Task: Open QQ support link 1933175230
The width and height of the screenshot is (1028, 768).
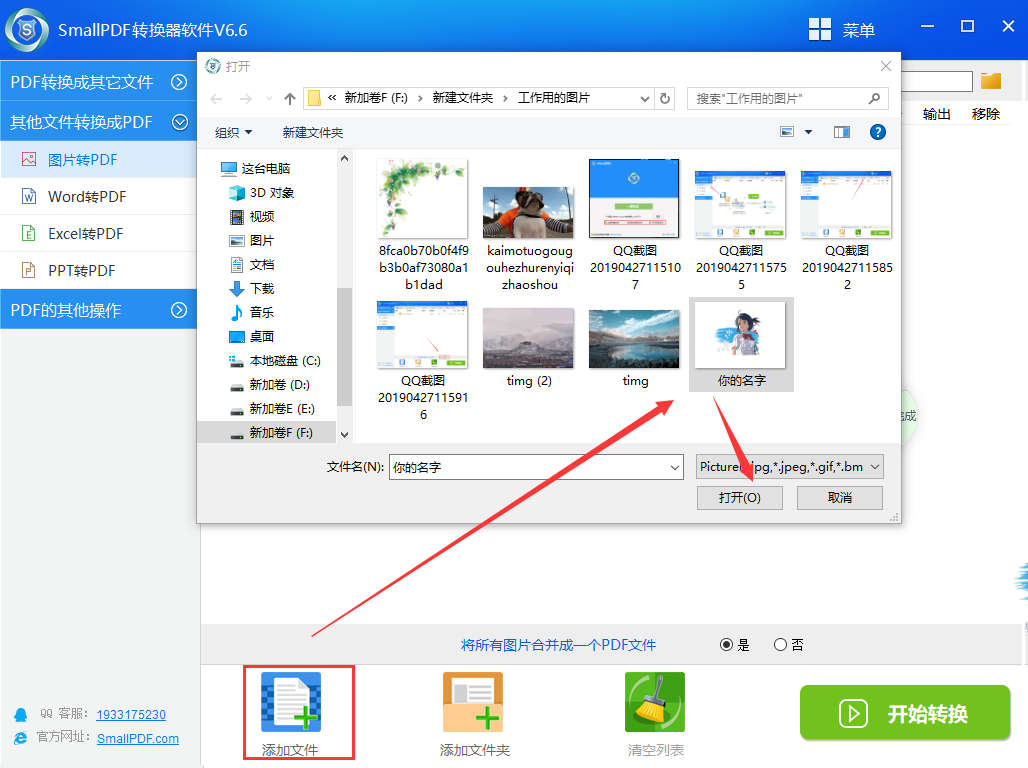Action: (131, 714)
